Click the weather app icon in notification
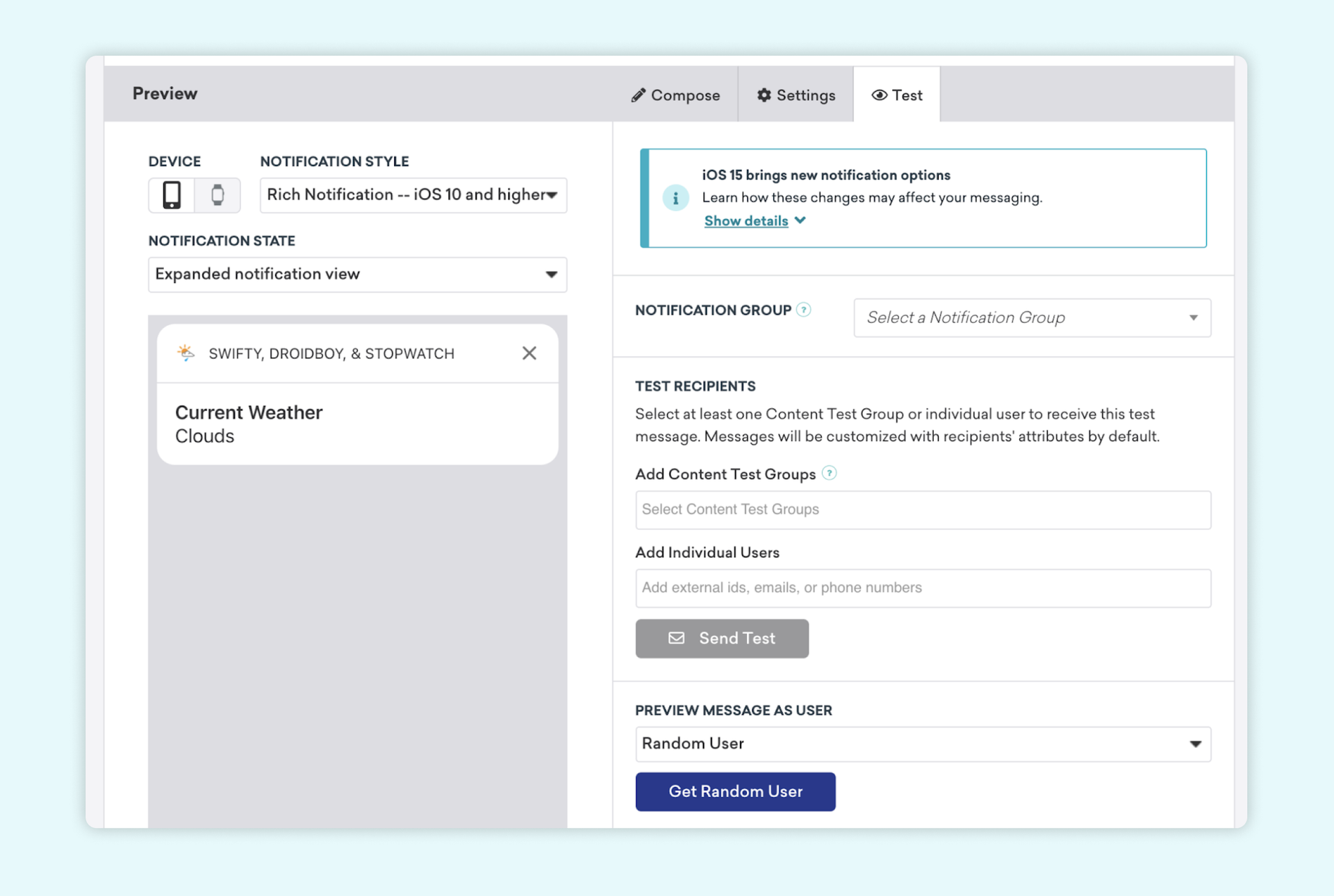The image size is (1334, 896). [186, 353]
